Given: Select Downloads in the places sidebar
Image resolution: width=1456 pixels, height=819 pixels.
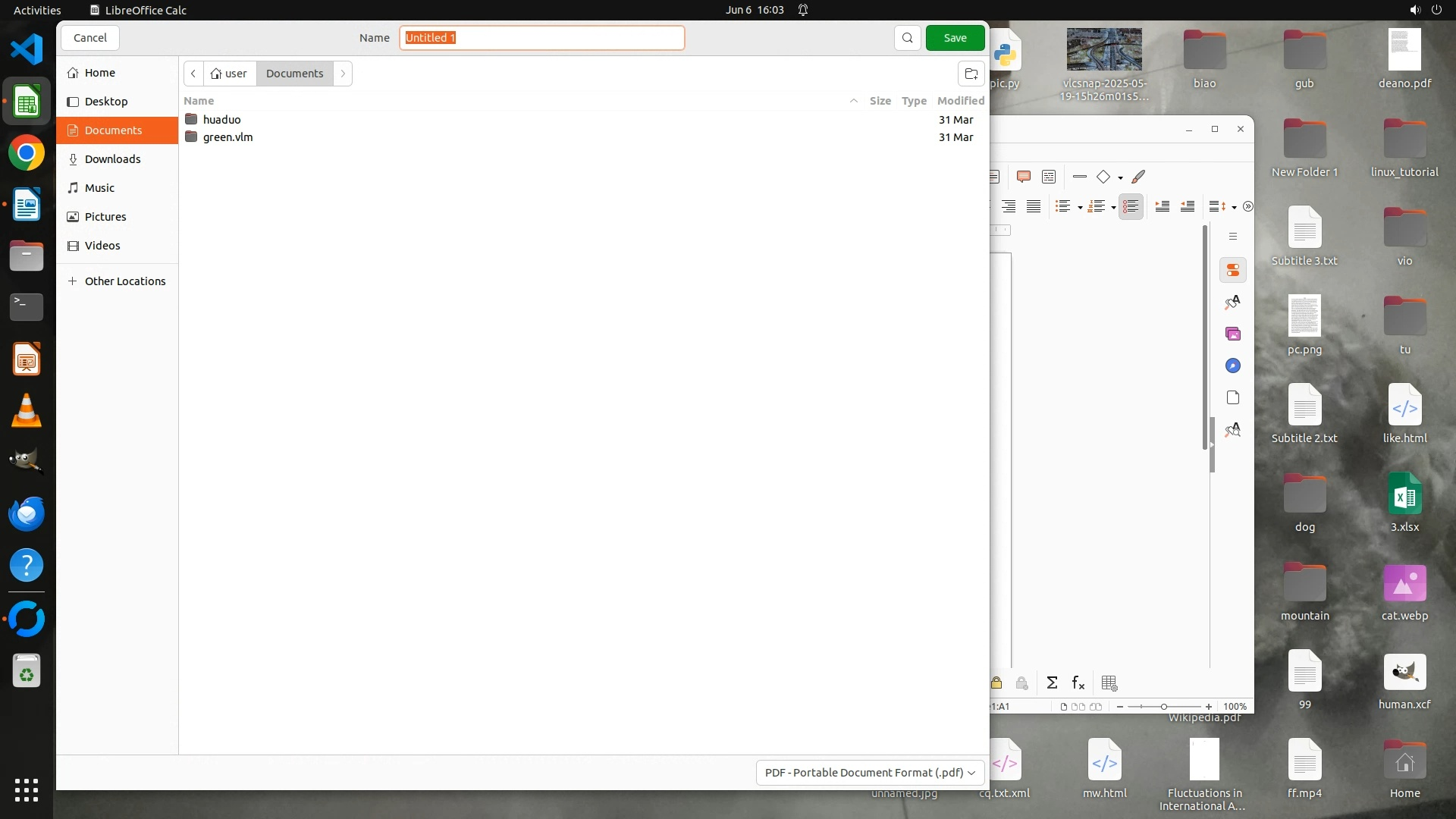Looking at the screenshot, I should point(112,159).
